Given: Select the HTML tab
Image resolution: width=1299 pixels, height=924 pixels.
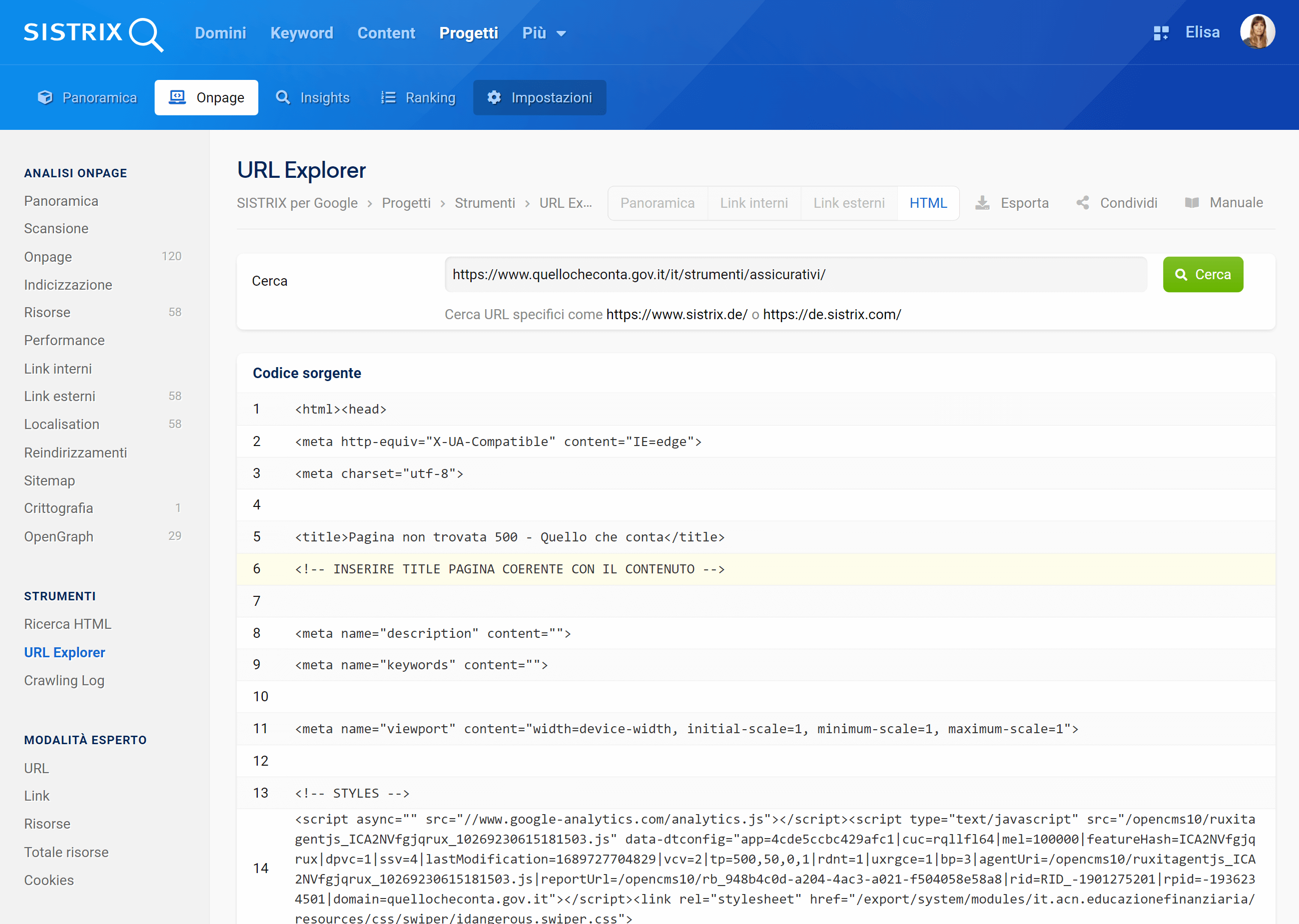Looking at the screenshot, I should click(x=928, y=203).
